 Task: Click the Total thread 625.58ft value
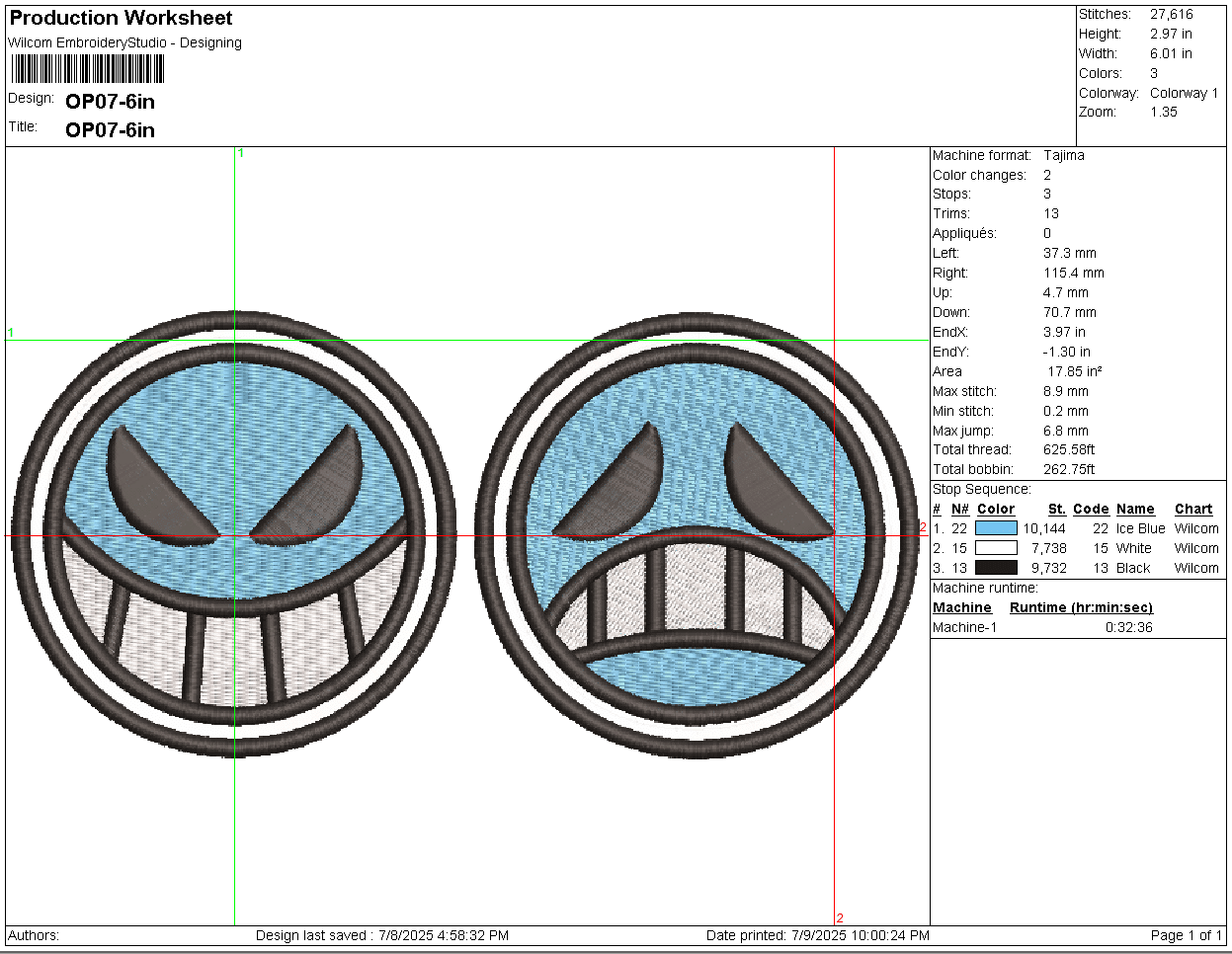point(1069,449)
